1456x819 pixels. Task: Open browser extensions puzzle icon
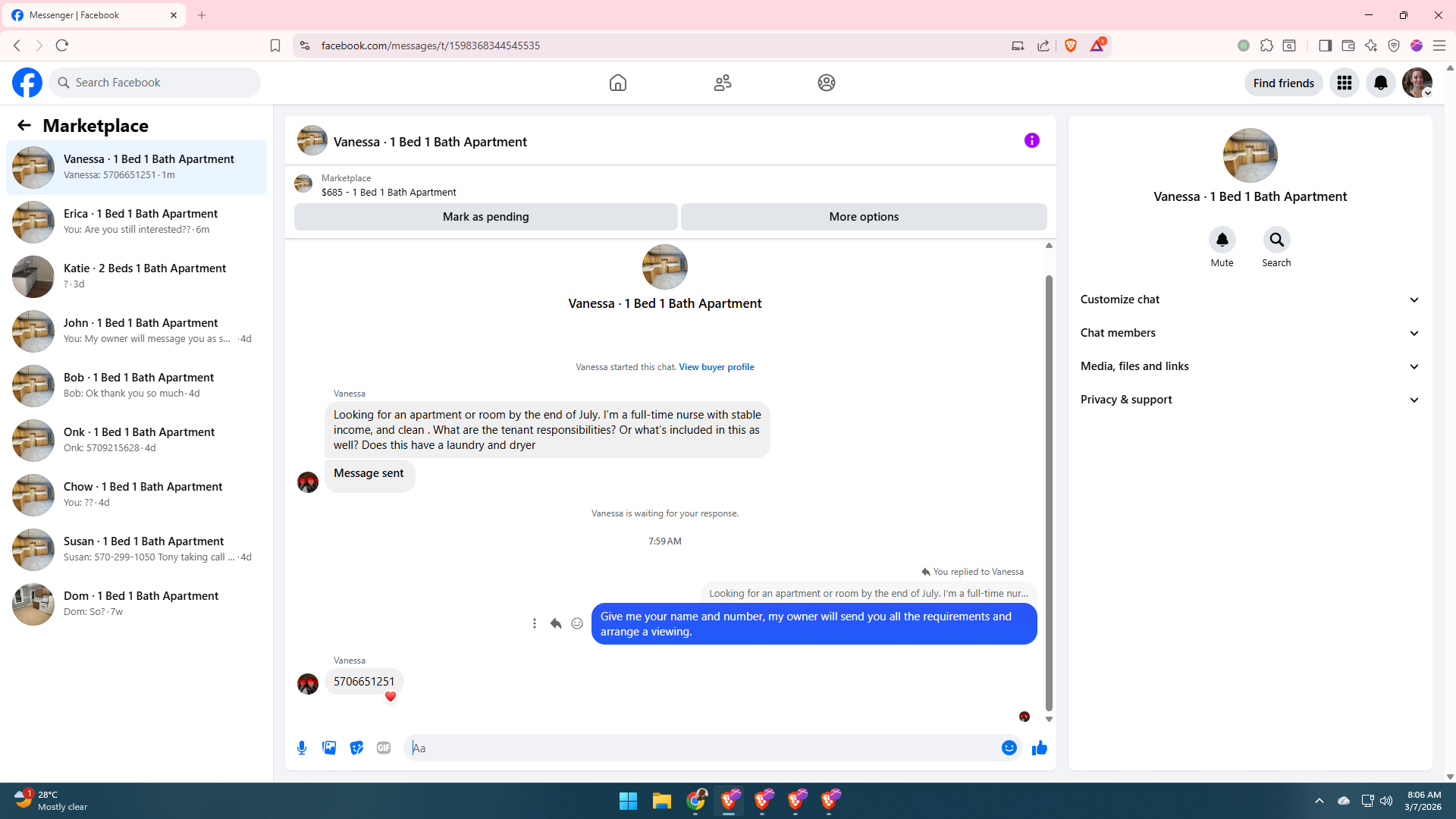[1266, 45]
